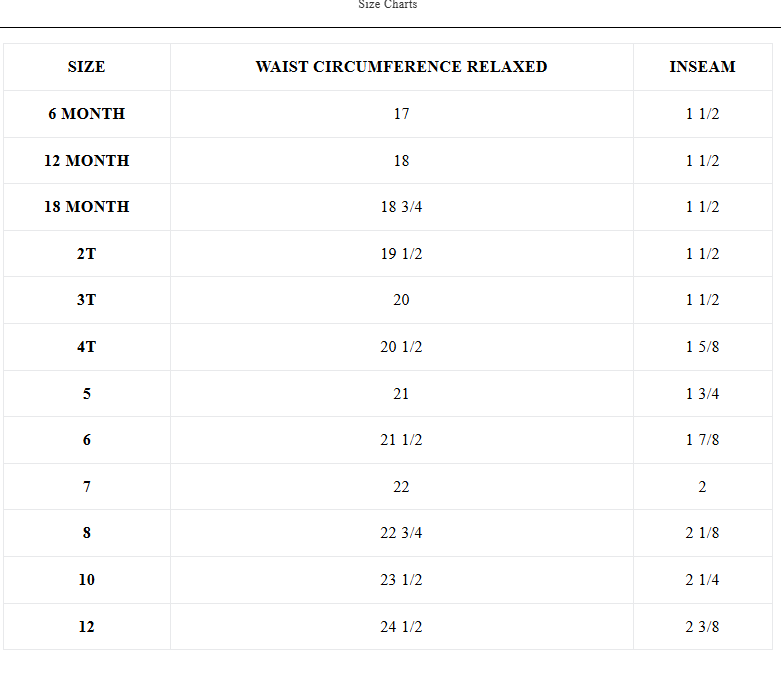Click the waist value 22 3/4
The image size is (781, 674).
tap(401, 533)
